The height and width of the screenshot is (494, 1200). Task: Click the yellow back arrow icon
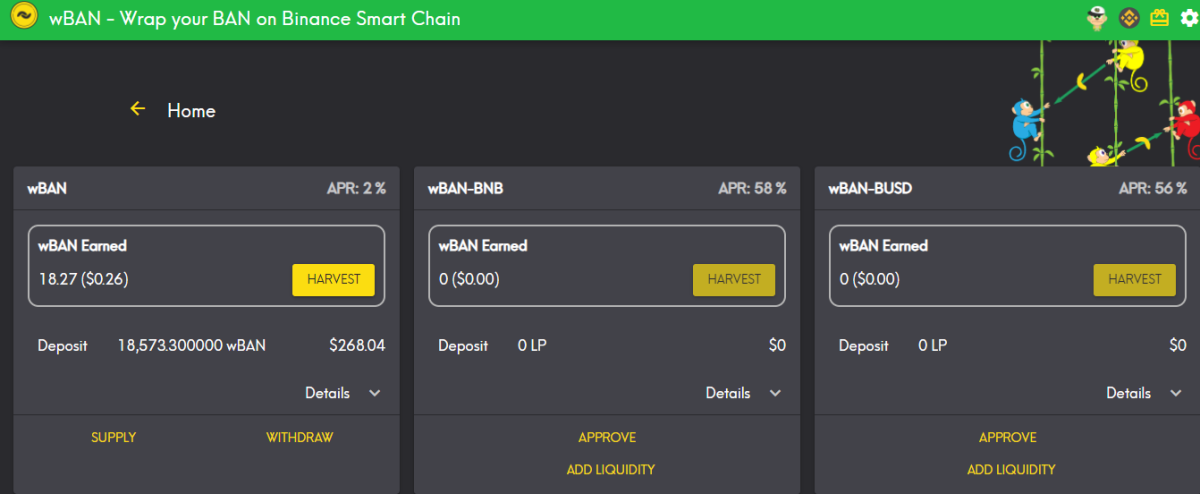[x=138, y=109]
